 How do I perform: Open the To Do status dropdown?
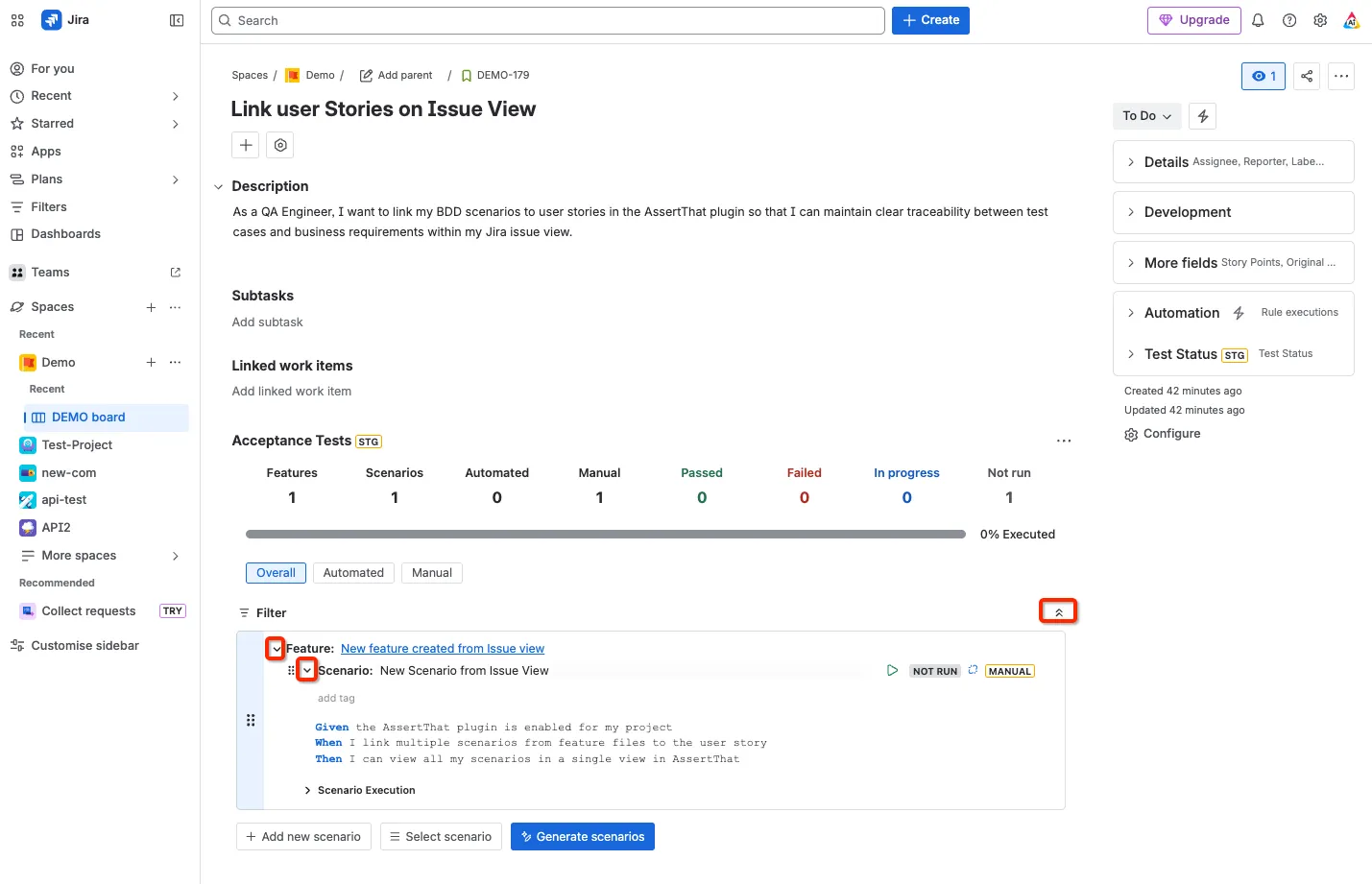point(1147,116)
